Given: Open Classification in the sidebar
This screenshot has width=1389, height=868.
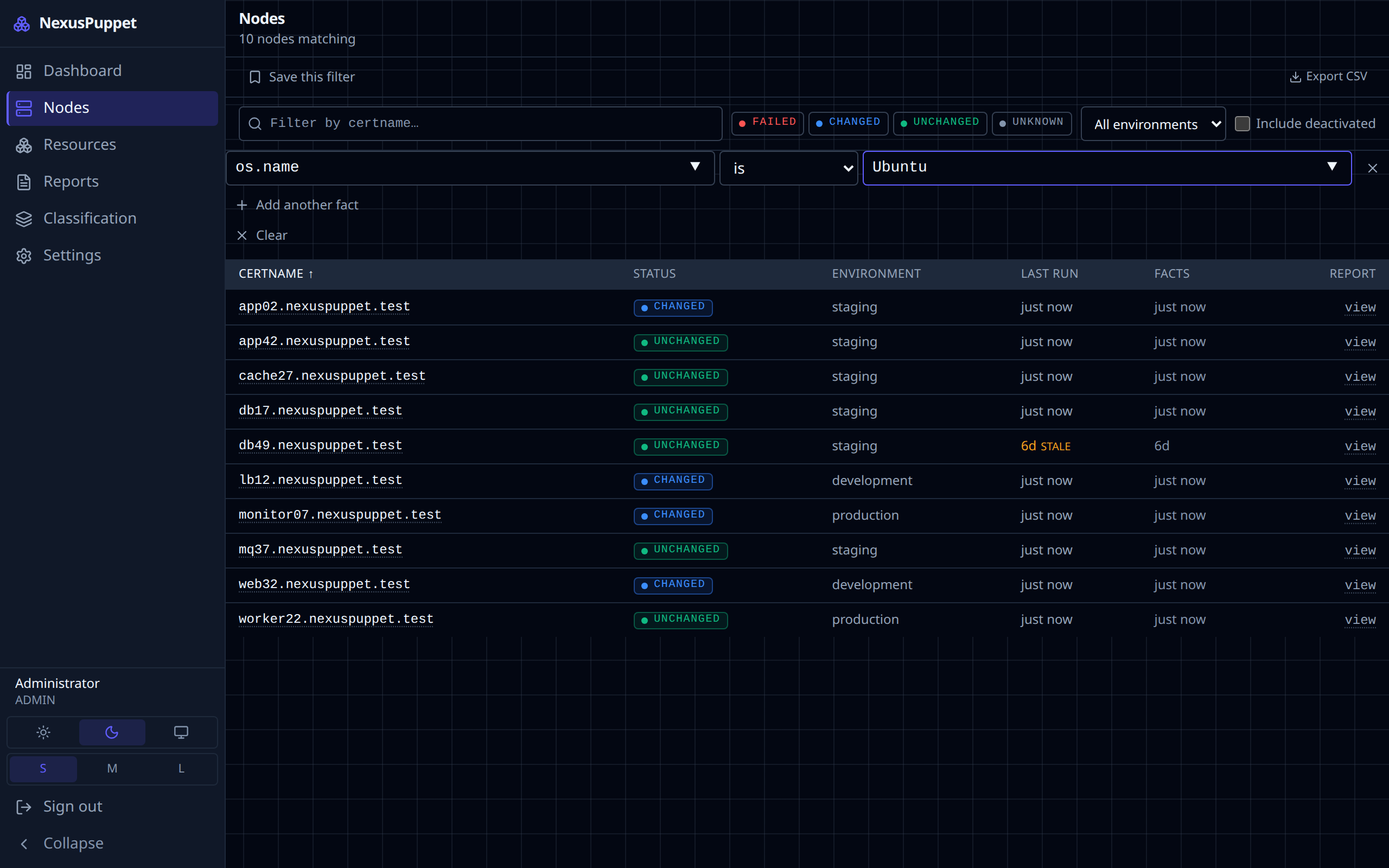Looking at the screenshot, I should point(112,218).
